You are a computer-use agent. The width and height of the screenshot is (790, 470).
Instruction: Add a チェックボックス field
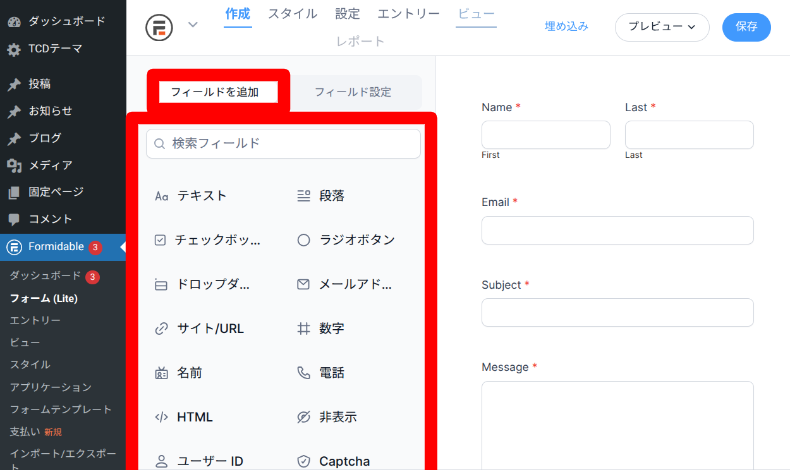coord(208,240)
